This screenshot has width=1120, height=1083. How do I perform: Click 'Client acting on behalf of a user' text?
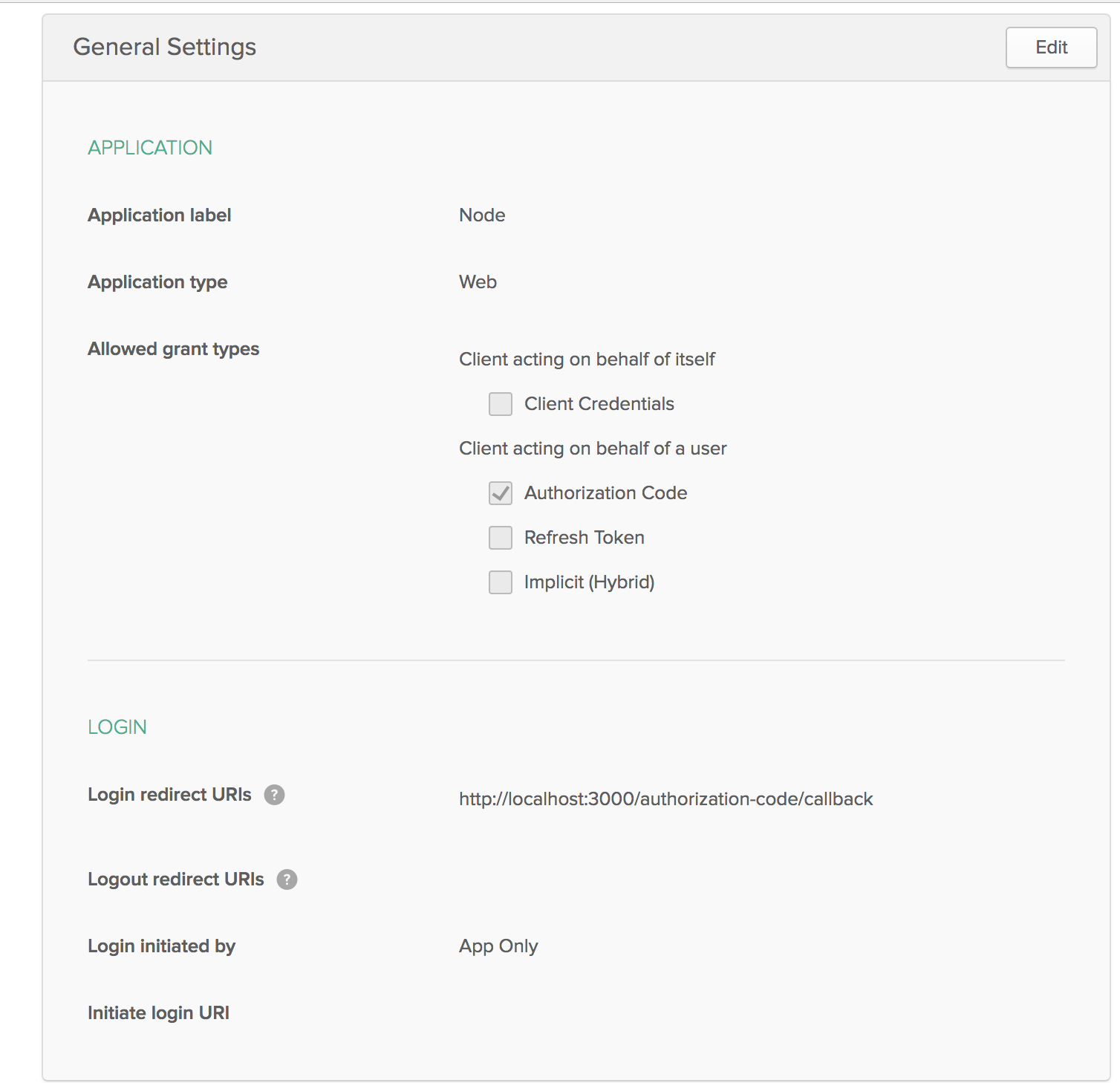coord(593,449)
